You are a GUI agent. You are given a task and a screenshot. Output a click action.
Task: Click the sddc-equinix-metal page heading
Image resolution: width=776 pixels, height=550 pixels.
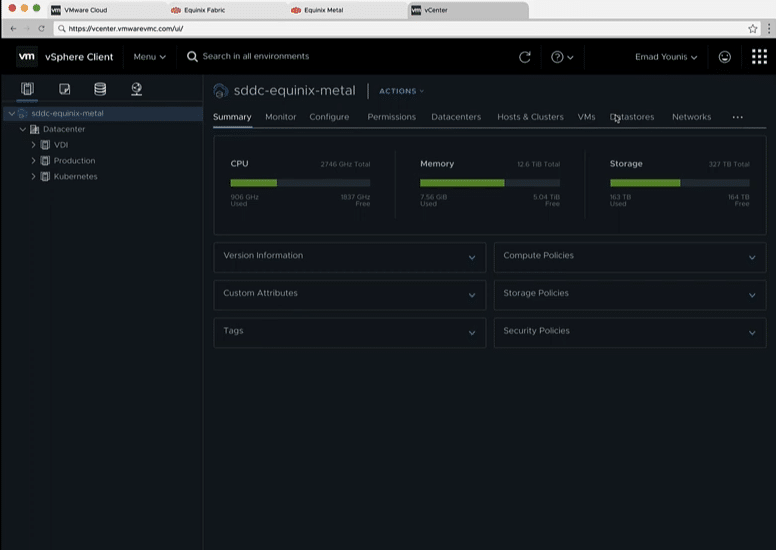tap(294, 91)
